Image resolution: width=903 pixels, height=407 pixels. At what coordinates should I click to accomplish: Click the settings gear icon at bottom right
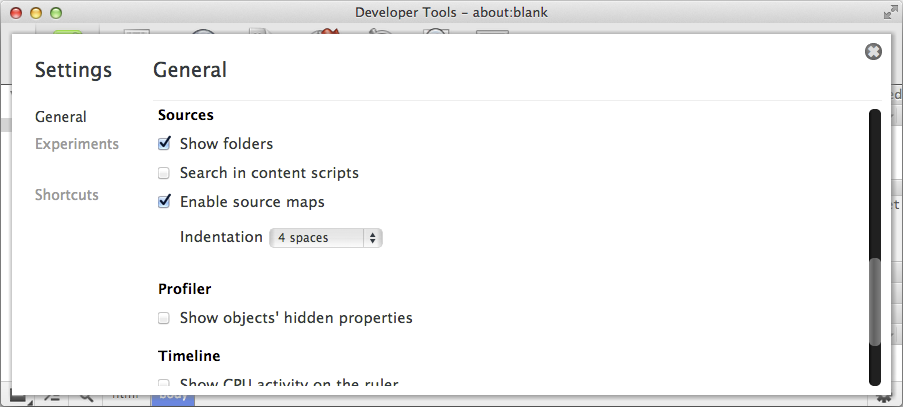pos(884,398)
